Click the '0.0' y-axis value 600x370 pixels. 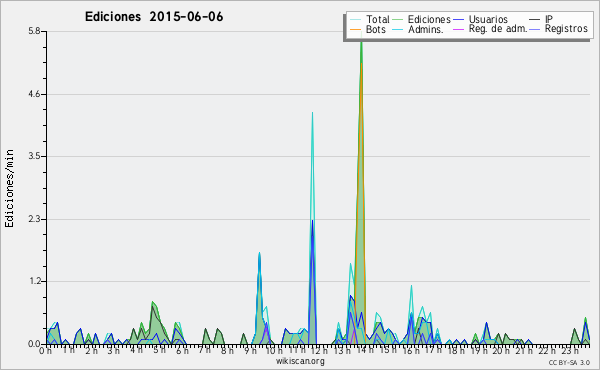point(34,344)
